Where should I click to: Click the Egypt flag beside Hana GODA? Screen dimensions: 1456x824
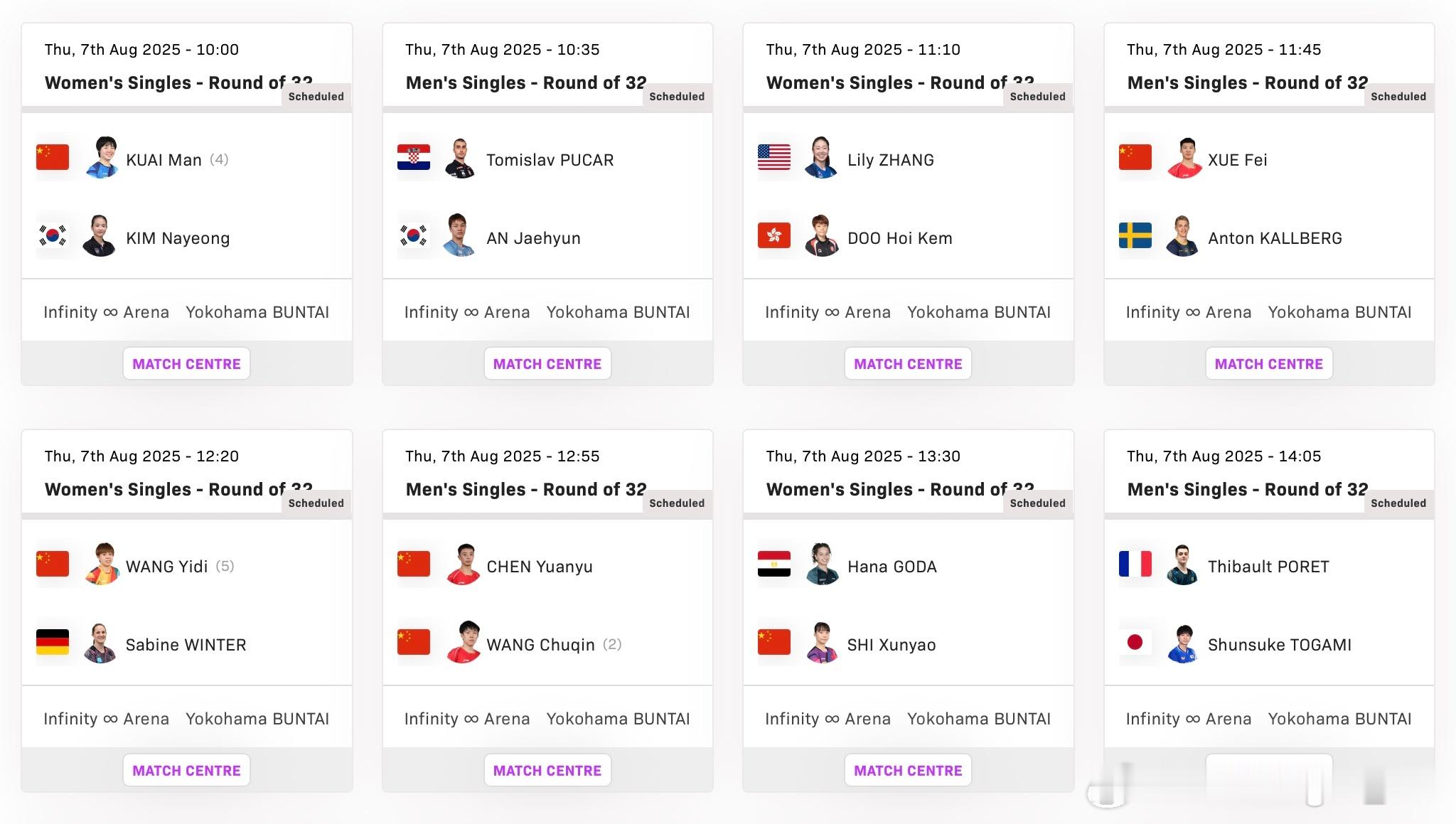click(x=774, y=564)
